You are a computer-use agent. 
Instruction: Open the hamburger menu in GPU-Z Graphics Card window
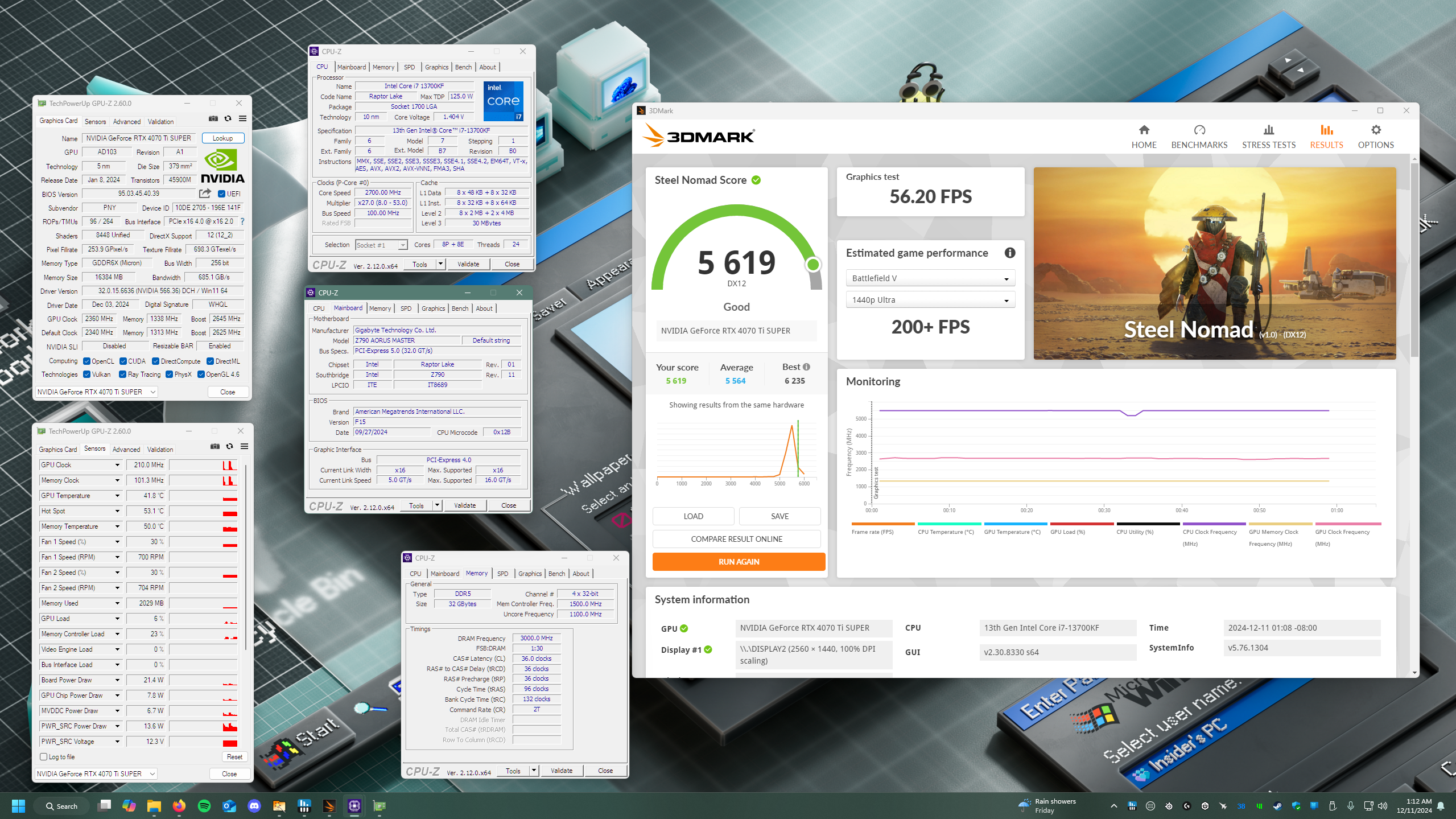(x=242, y=118)
